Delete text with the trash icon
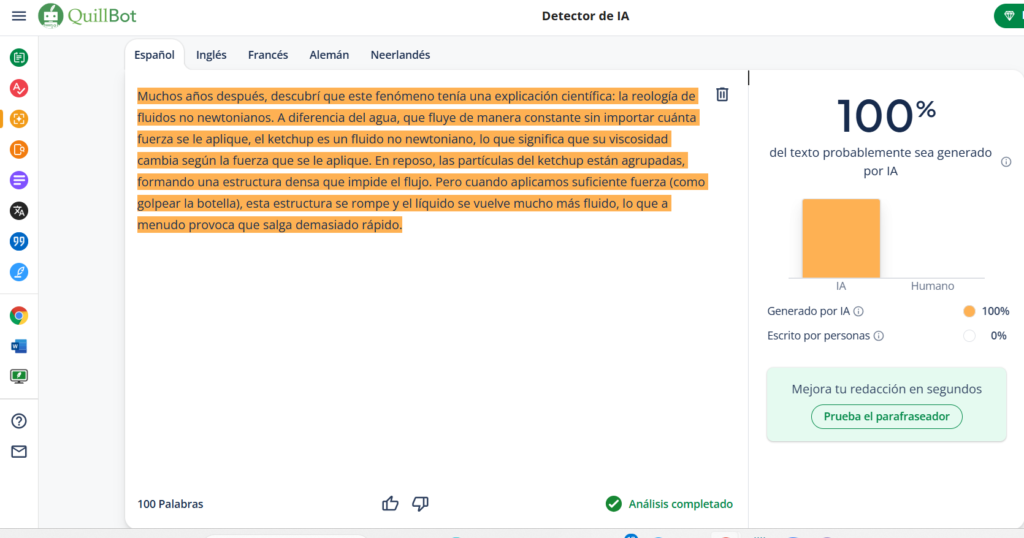 point(722,95)
